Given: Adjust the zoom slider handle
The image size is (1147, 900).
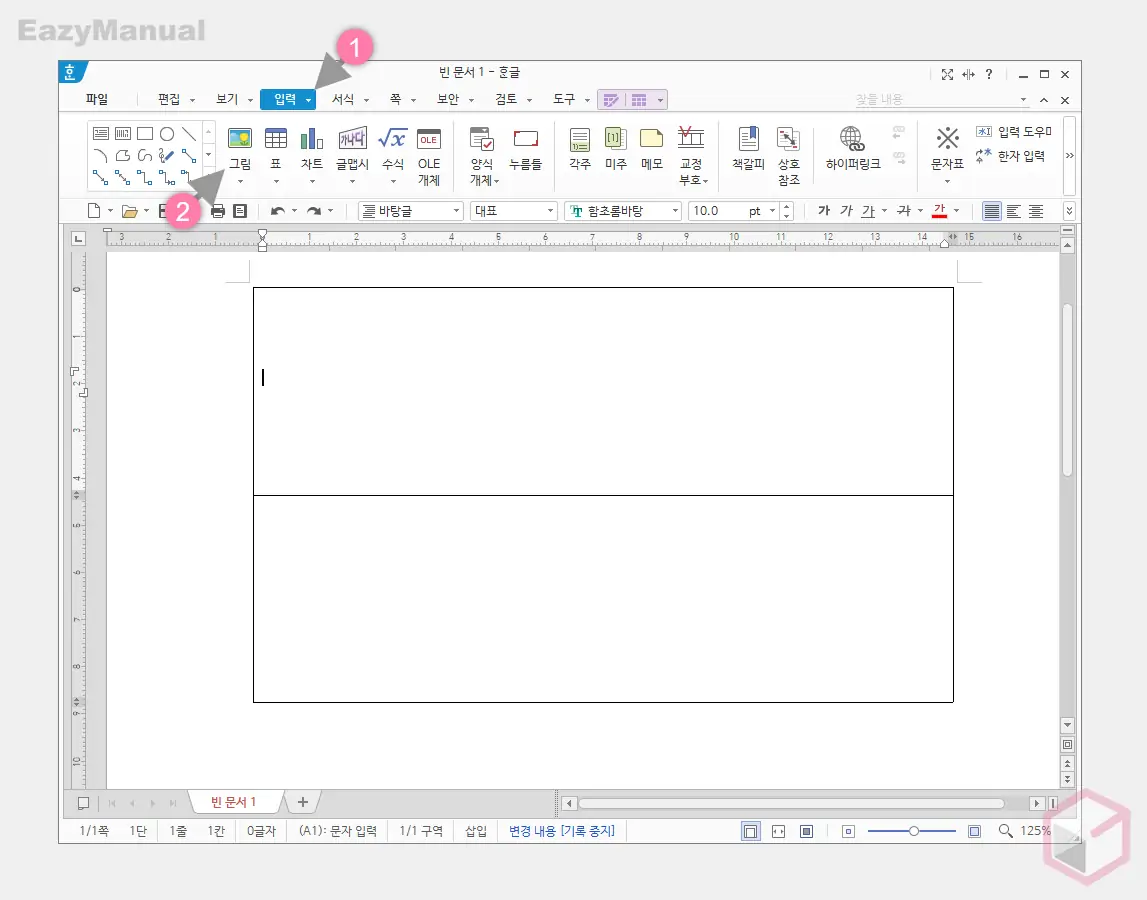Looking at the screenshot, I should 914,831.
